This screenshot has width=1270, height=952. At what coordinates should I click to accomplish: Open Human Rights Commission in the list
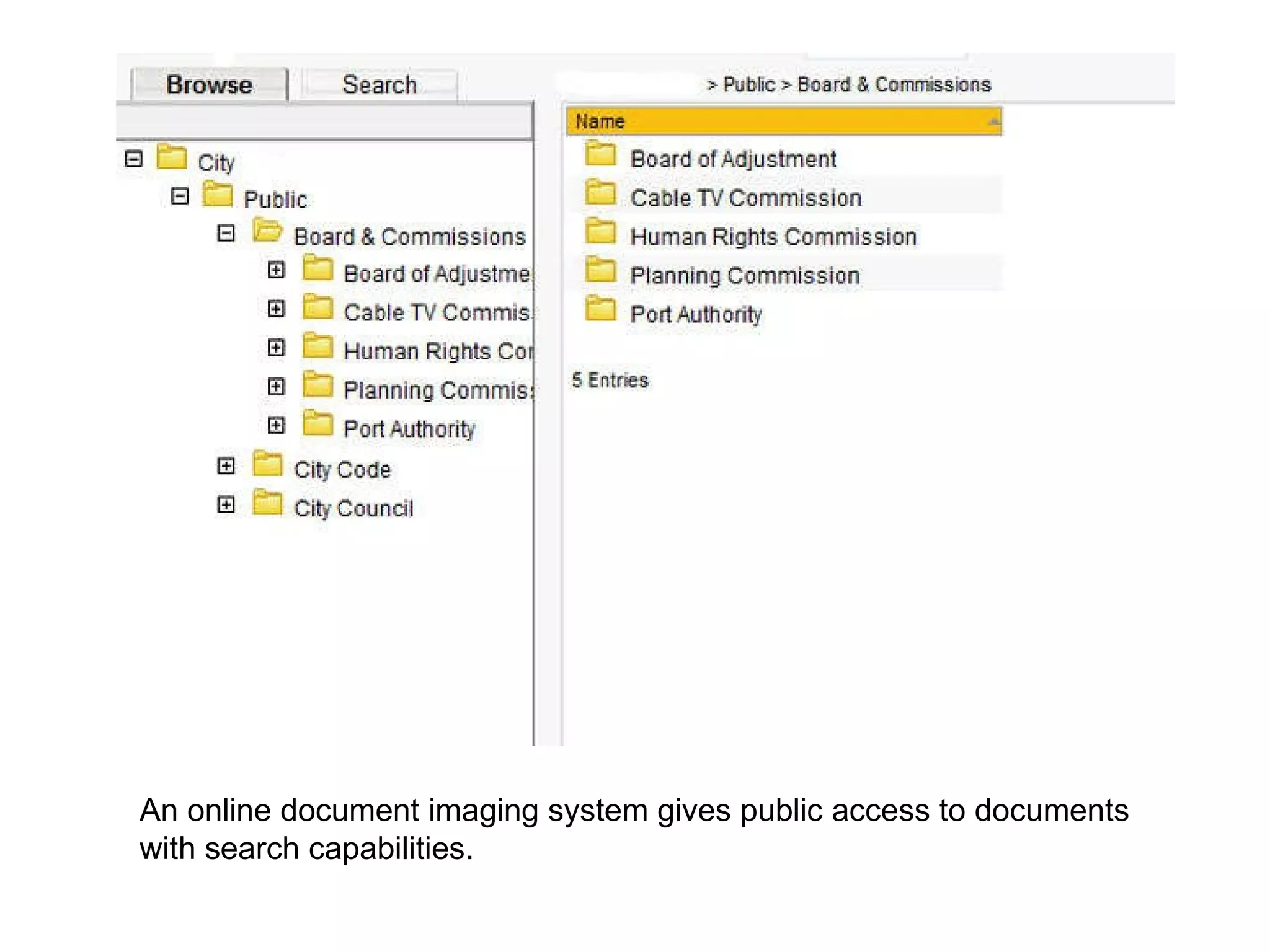coord(774,237)
